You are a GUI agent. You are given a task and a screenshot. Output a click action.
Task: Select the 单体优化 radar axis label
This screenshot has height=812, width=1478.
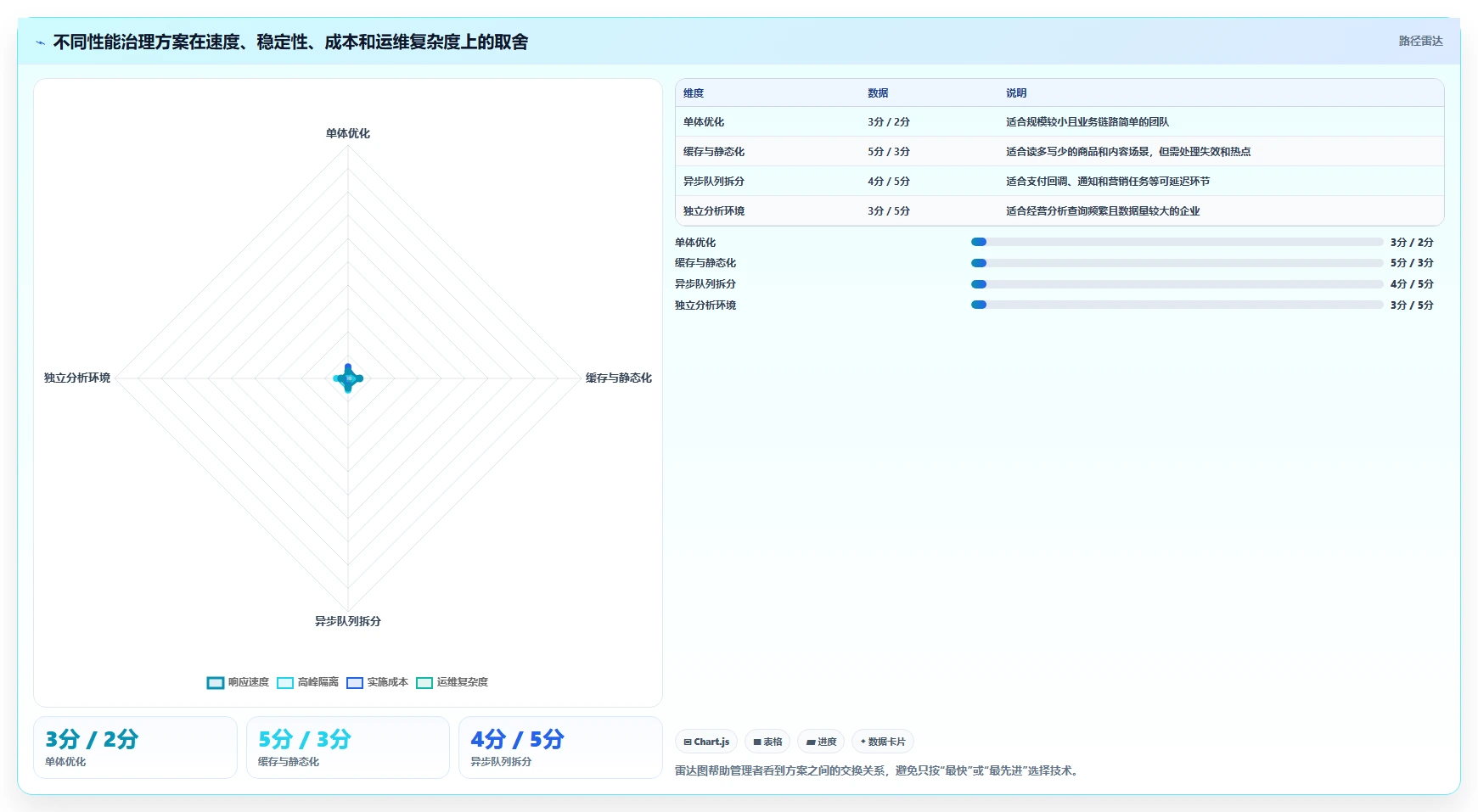(x=348, y=133)
